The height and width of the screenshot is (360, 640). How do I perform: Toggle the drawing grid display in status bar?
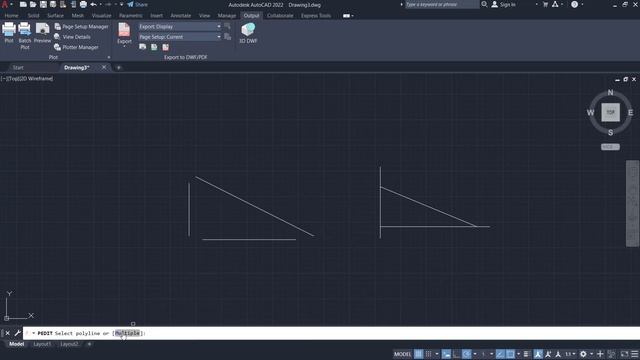[x=418, y=354]
